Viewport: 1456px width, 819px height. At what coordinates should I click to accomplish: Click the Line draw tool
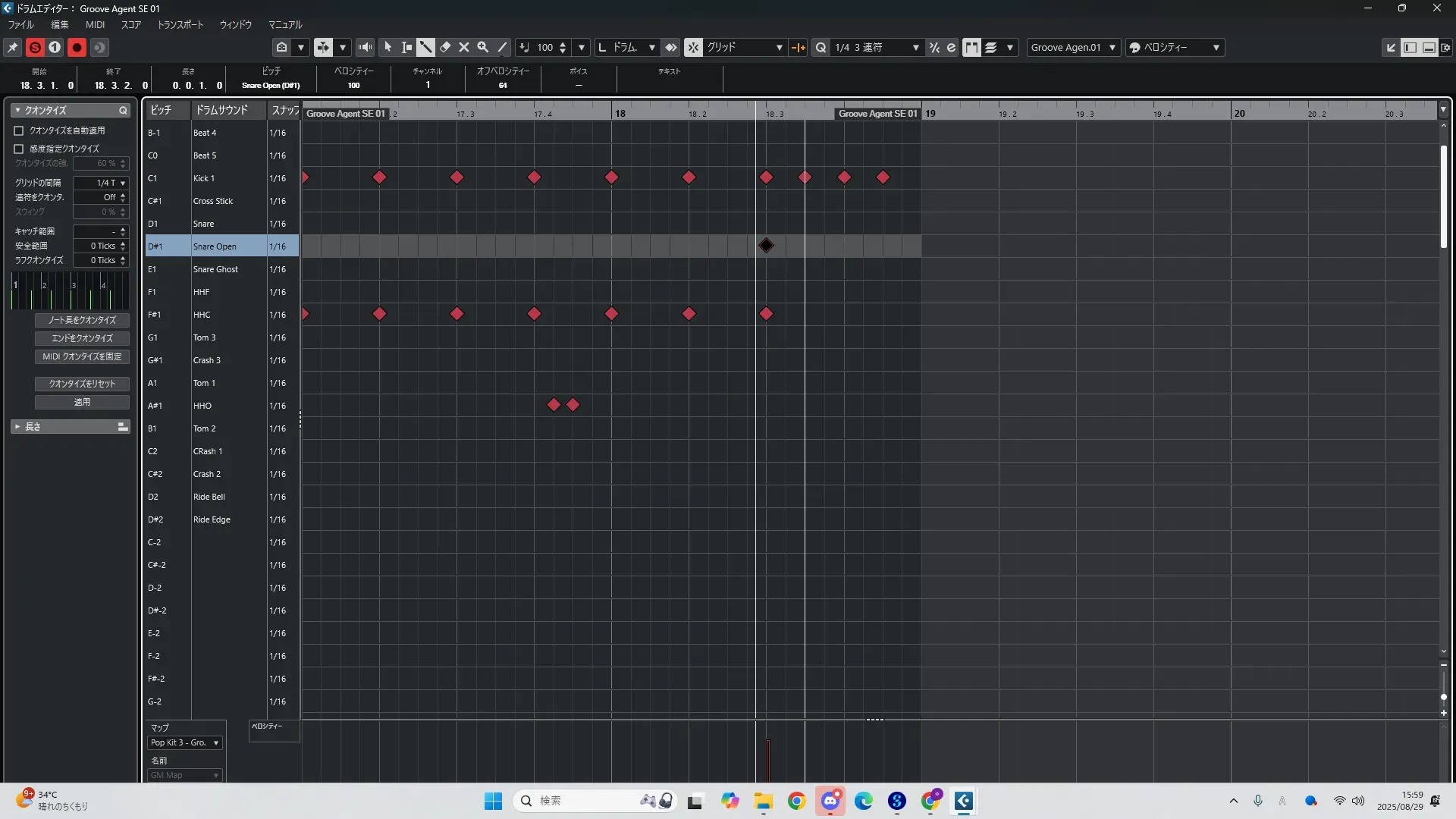(x=502, y=47)
